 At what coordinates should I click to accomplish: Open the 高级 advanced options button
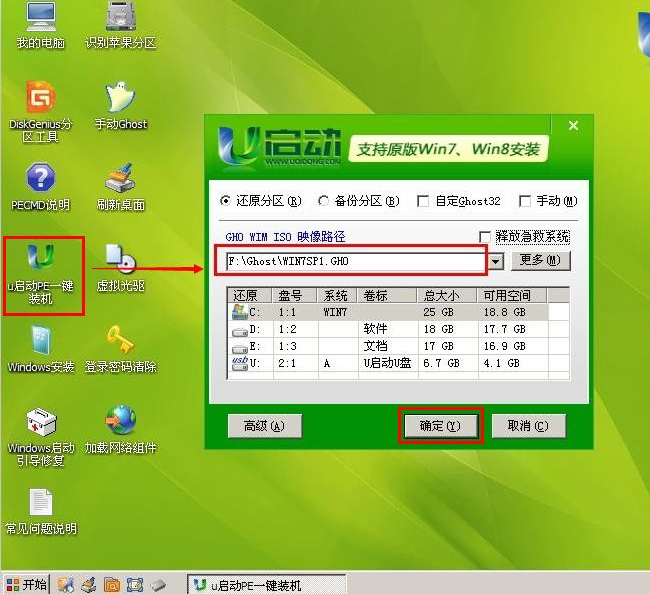click(x=257, y=425)
